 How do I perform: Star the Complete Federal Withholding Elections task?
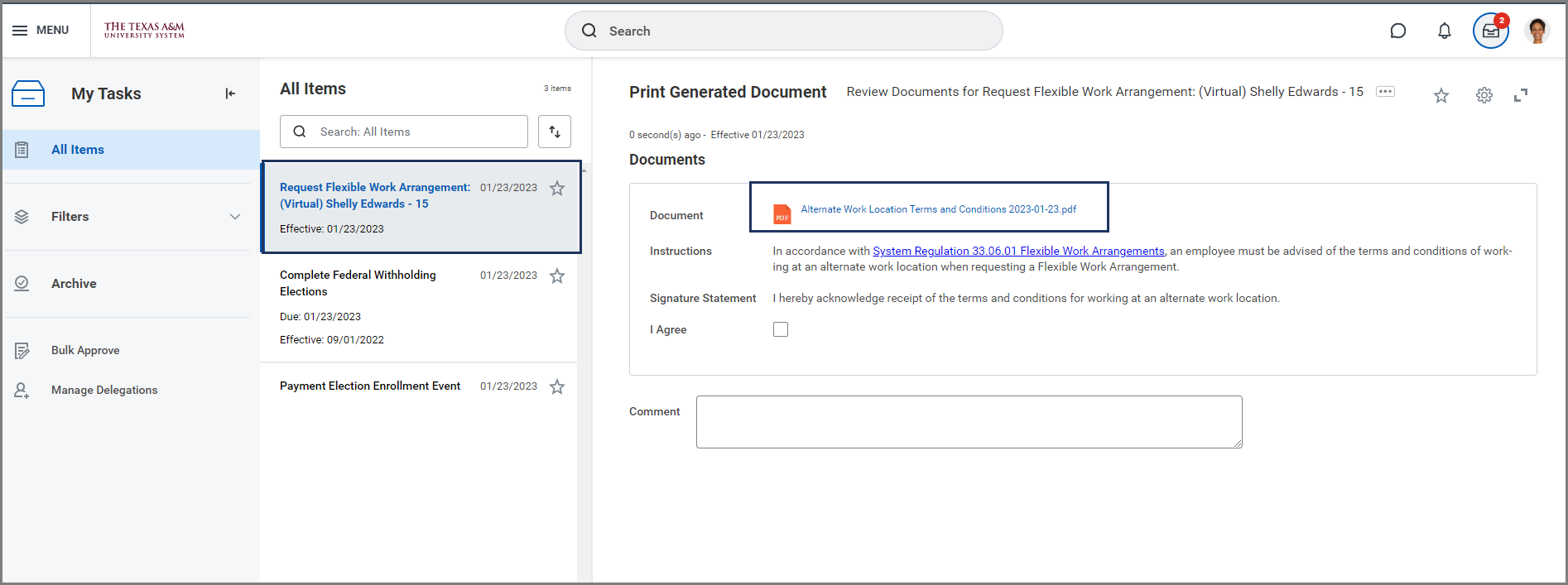coord(557,276)
